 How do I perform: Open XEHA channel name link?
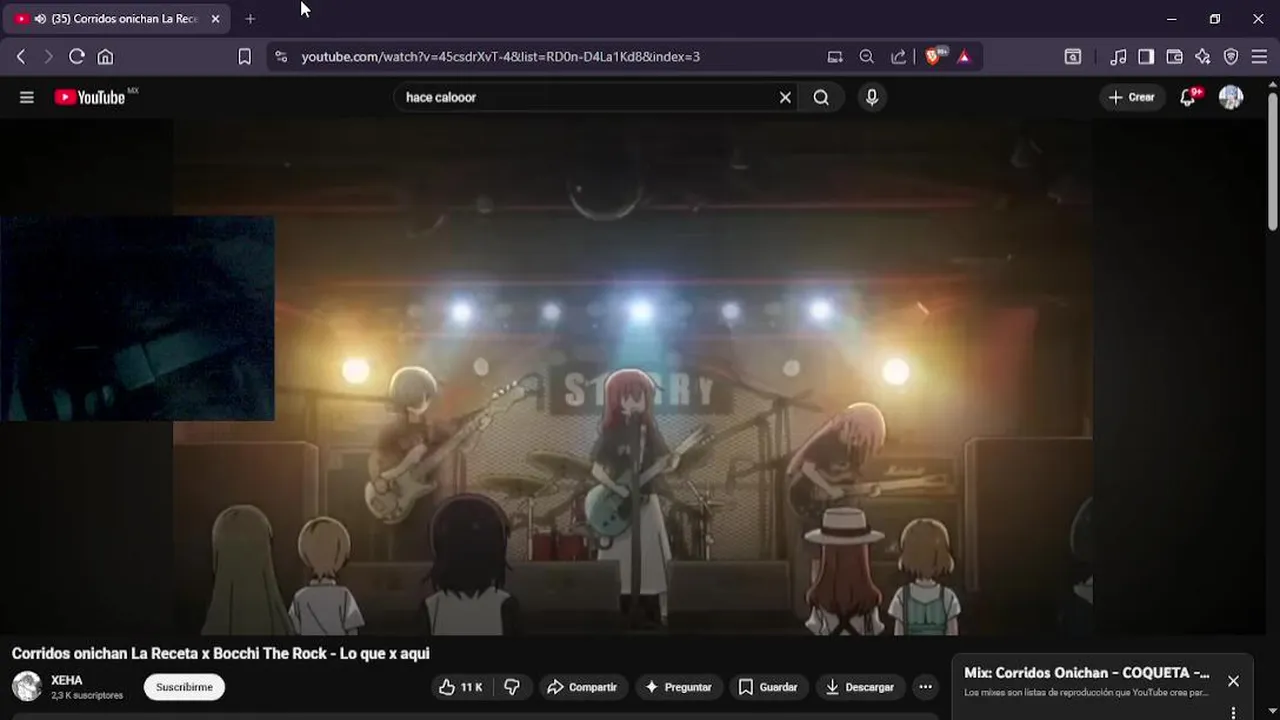[67, 680]
